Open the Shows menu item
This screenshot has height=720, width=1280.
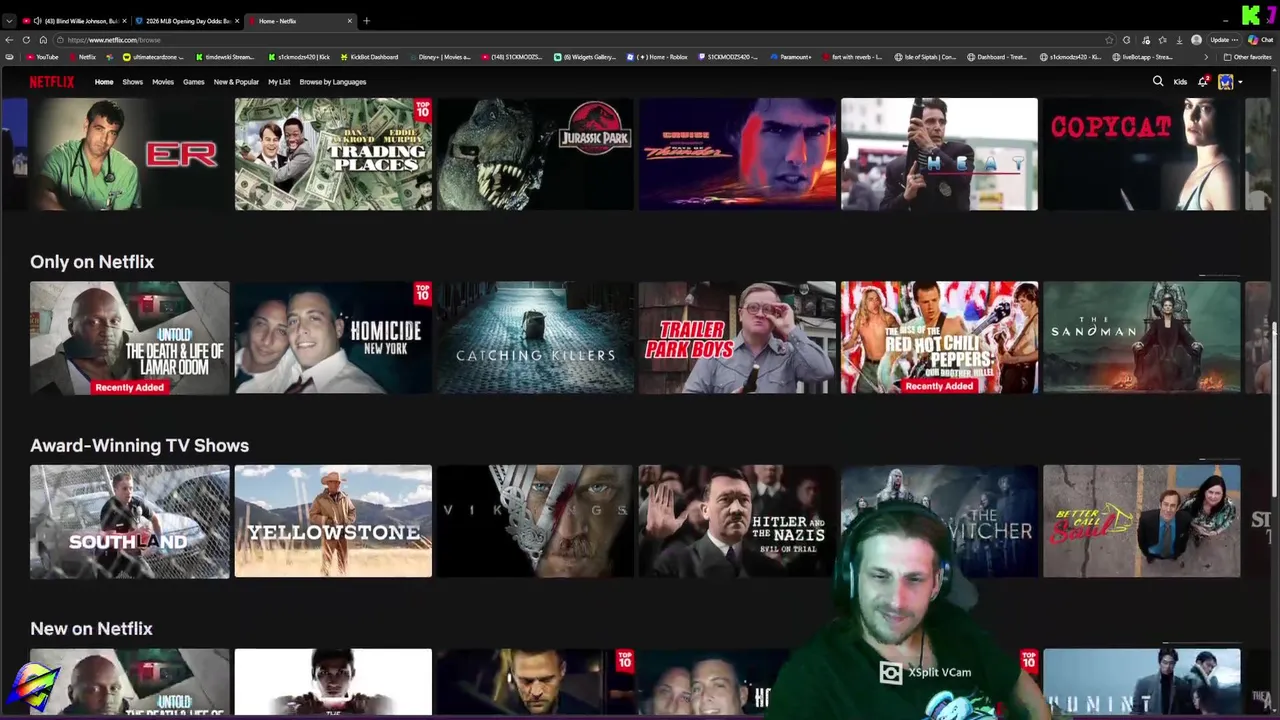click(132, 82)
